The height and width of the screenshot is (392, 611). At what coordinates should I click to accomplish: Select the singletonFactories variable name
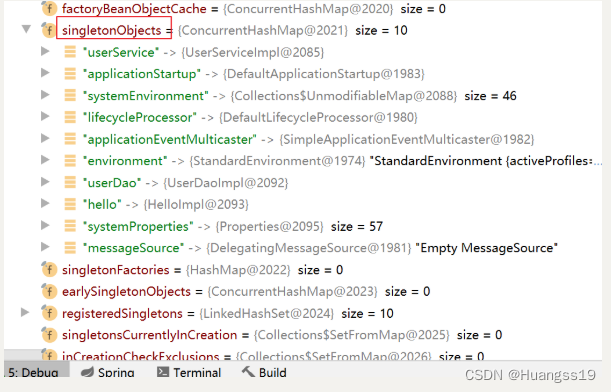(x=116, y=270)
